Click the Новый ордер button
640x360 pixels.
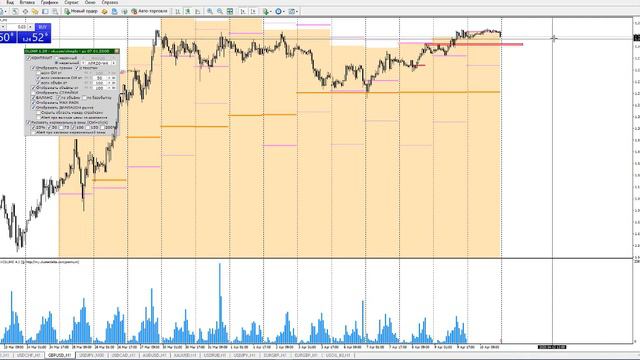(x=81, y=11)
